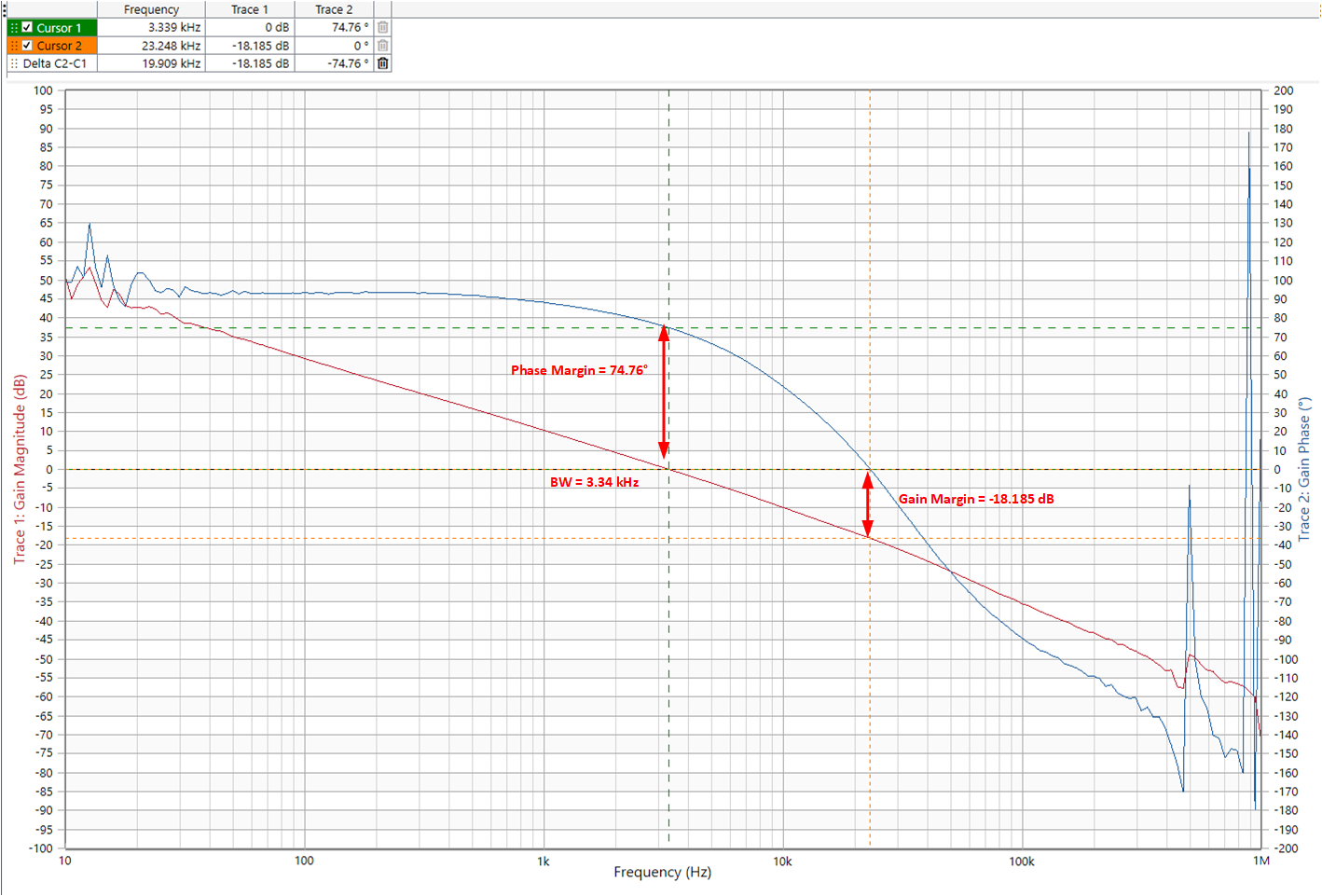Grab the Cursor 1 row drag handle

pyautogui.click(x=14, y=28)
